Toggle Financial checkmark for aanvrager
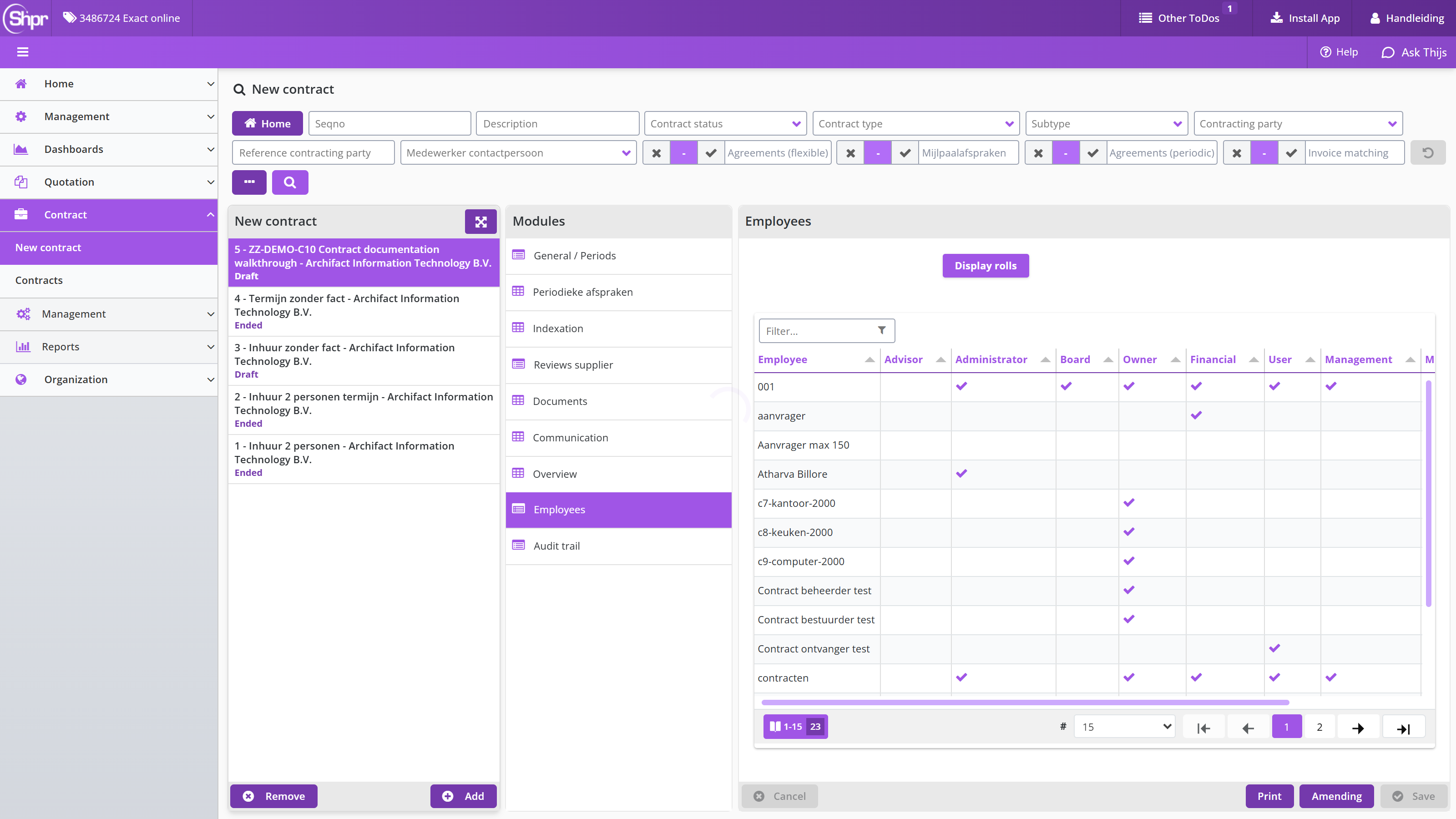1456x819 pixels. coord(1196,415)
